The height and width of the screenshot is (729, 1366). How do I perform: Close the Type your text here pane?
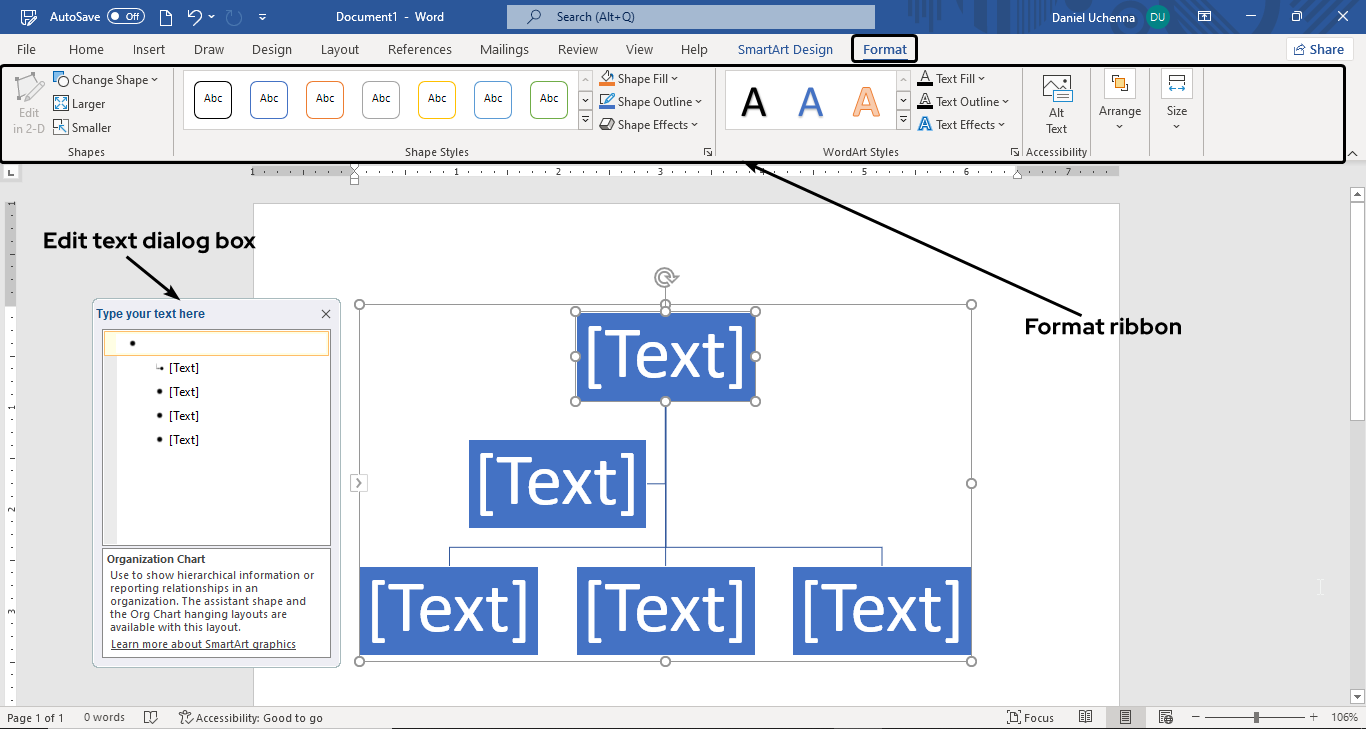[326, 313]
